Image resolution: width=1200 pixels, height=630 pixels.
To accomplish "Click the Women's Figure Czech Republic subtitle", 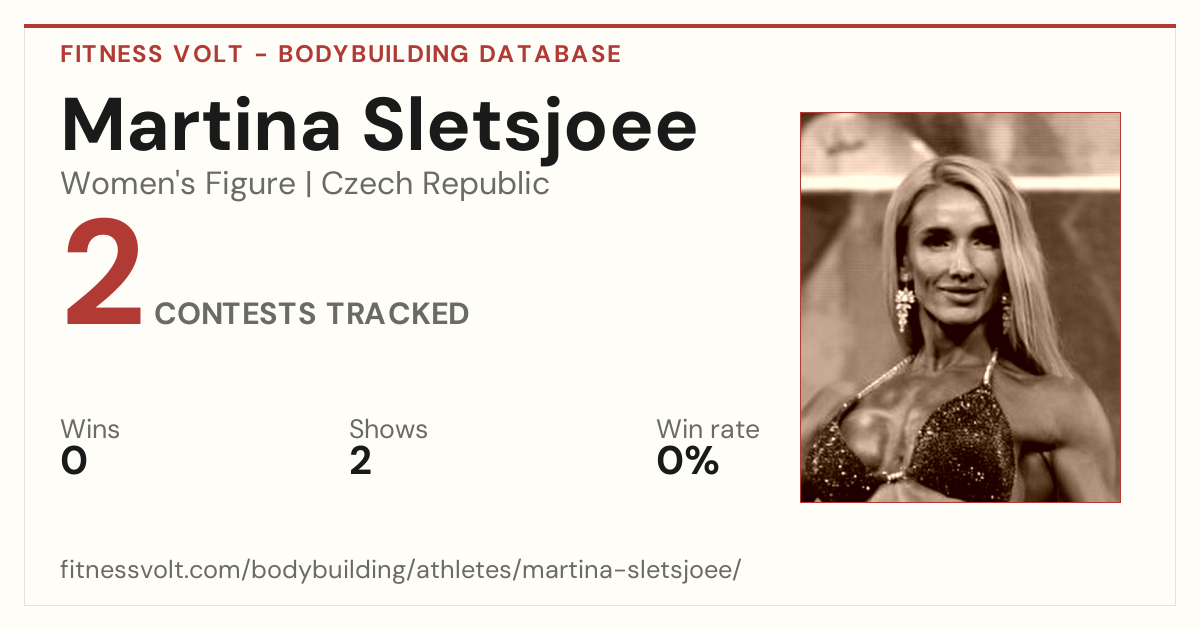I will 305,184.
